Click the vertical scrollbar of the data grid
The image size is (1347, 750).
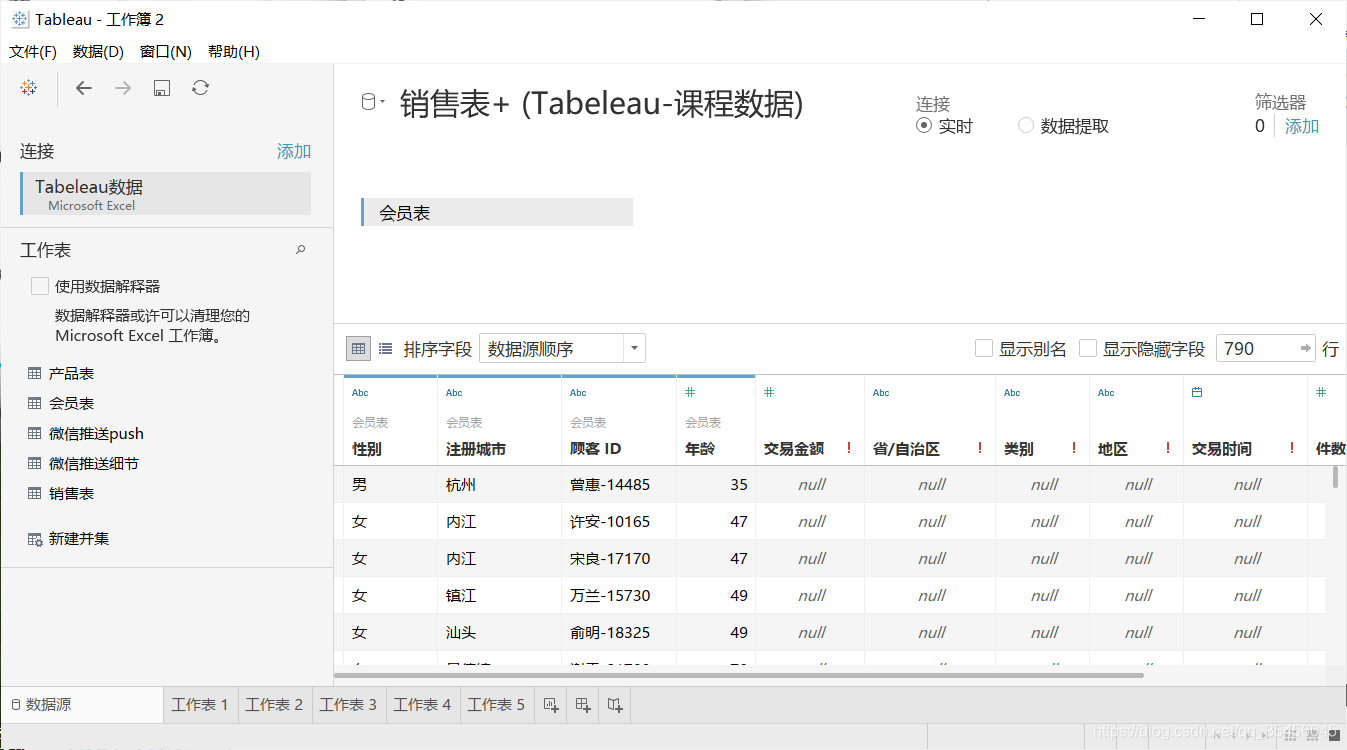[x=1336, y=478]
